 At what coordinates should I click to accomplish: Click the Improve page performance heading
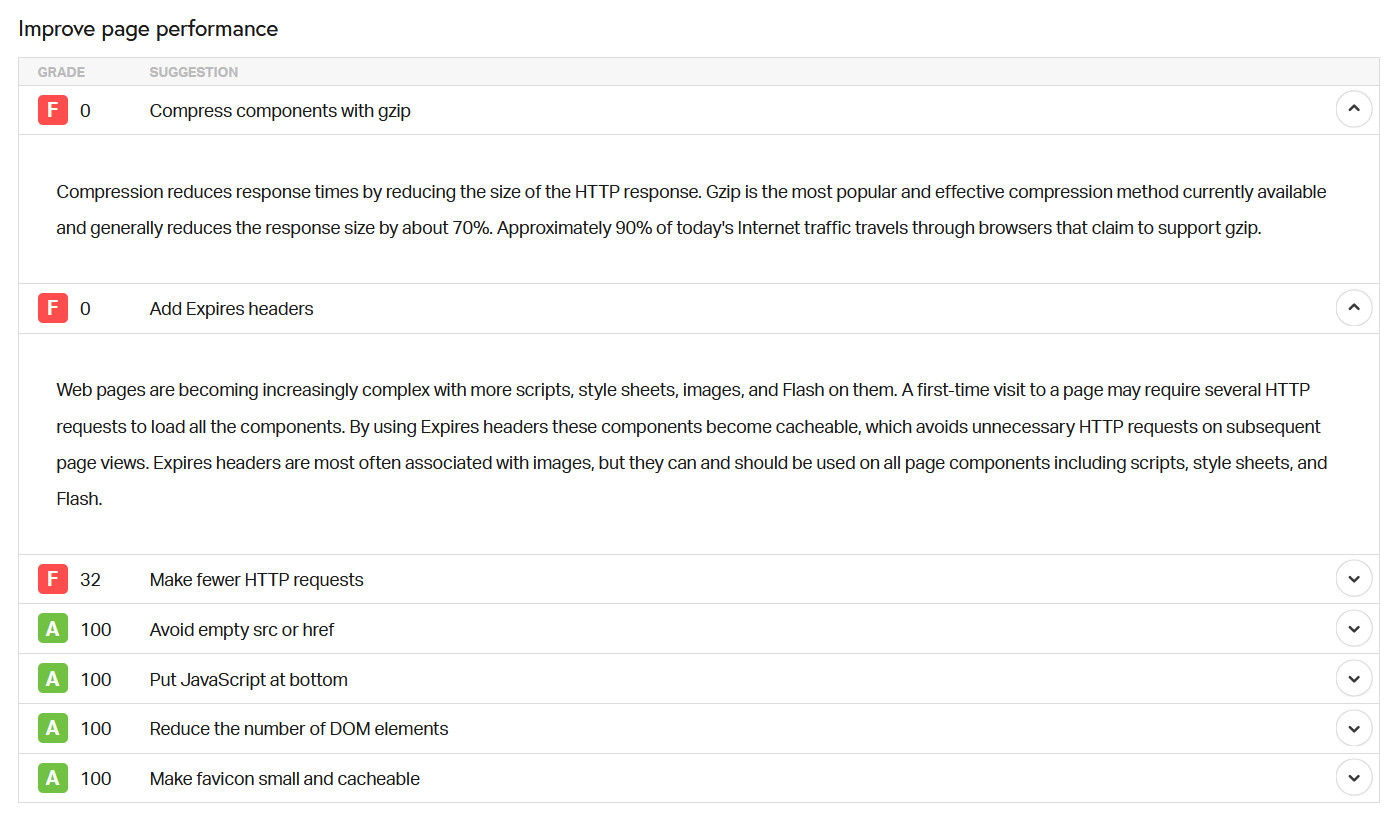click(148, 28)
